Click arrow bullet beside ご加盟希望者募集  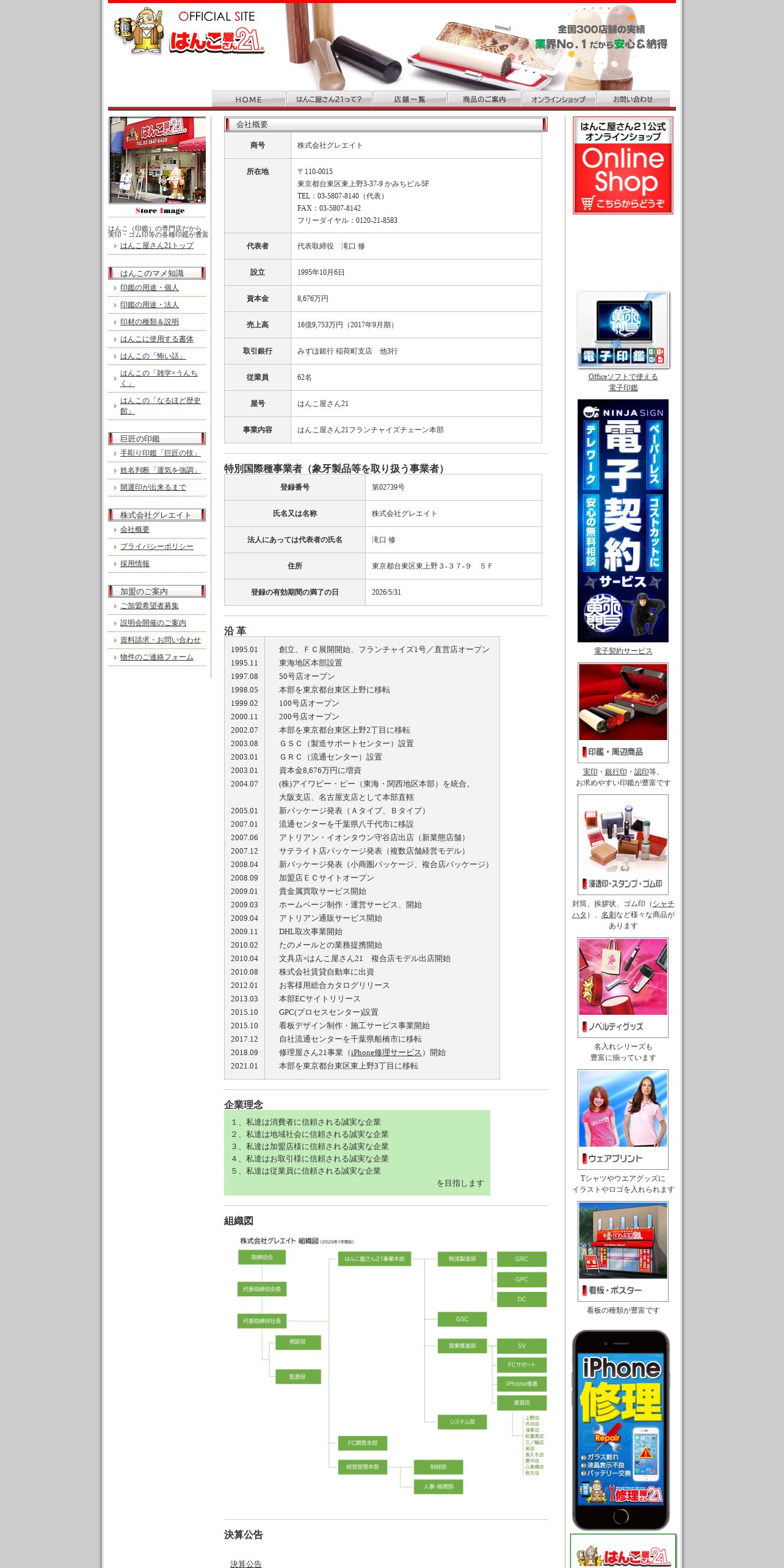[115, 606]
